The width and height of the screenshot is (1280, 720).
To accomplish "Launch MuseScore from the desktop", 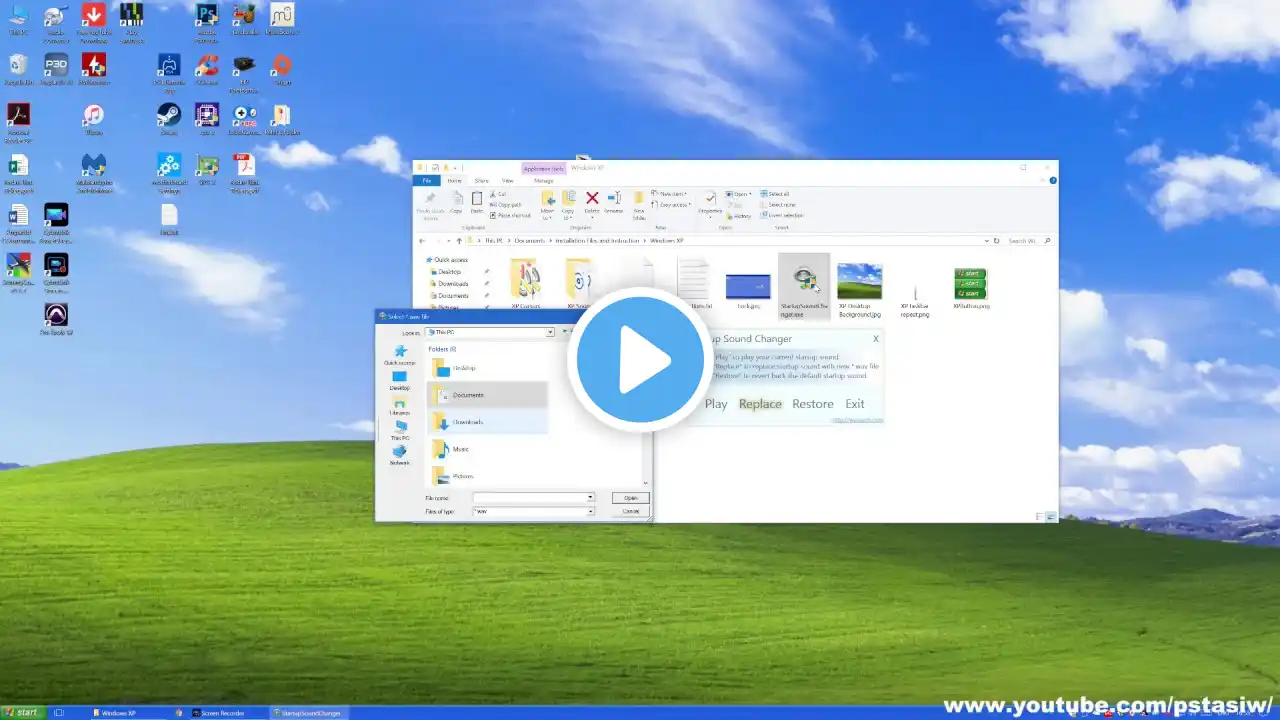I will coord(282,20).
